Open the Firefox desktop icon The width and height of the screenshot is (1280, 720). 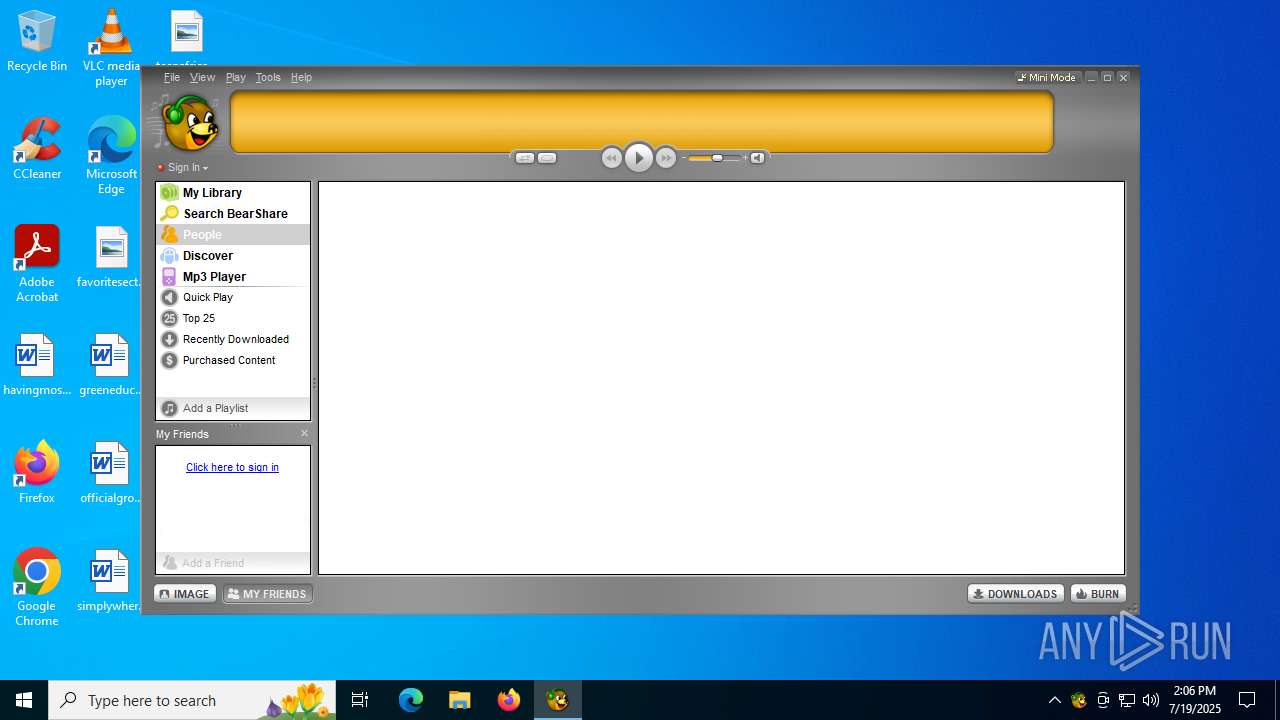[x=37, y=472]
